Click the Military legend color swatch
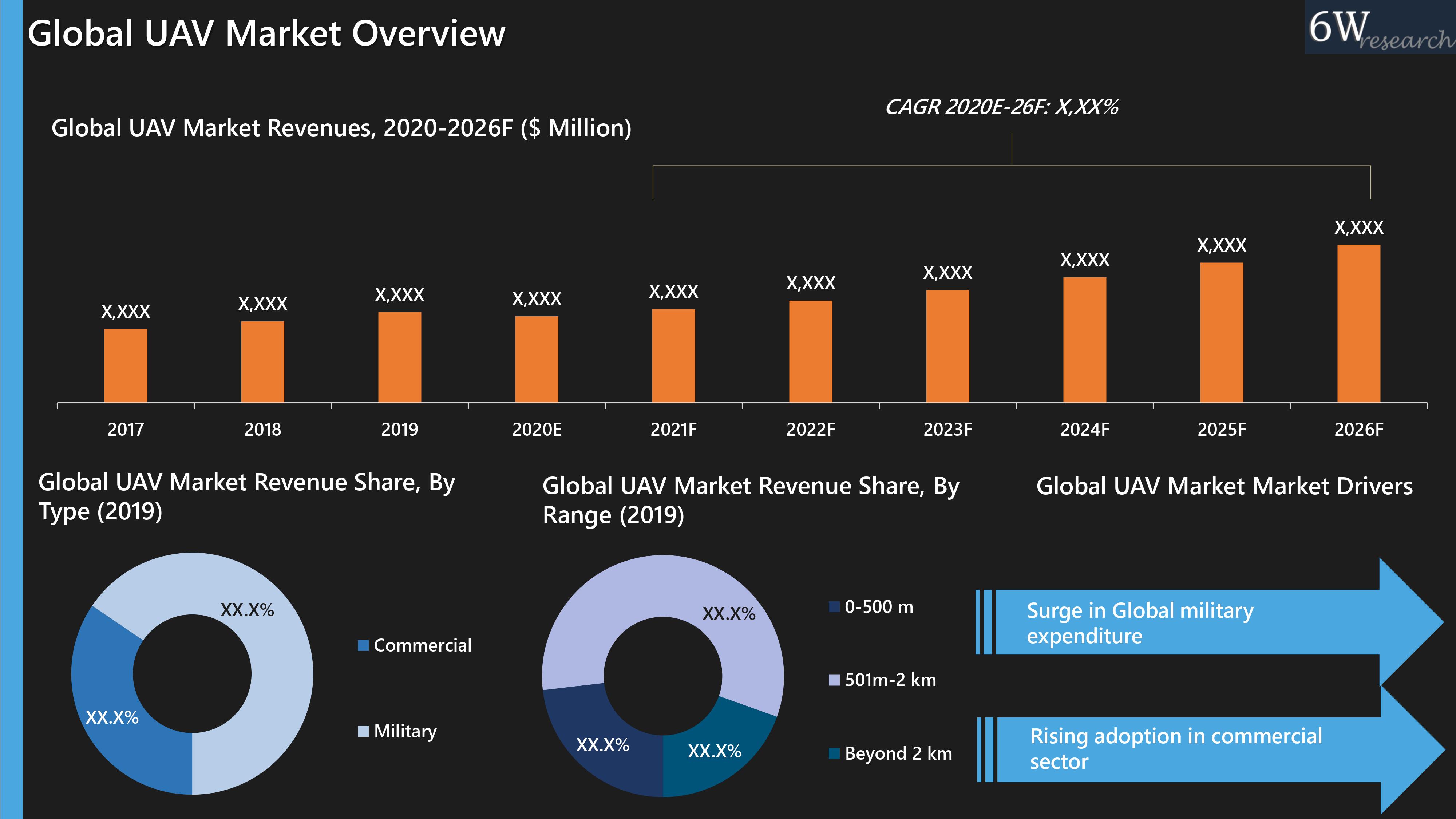 (363, 731)
